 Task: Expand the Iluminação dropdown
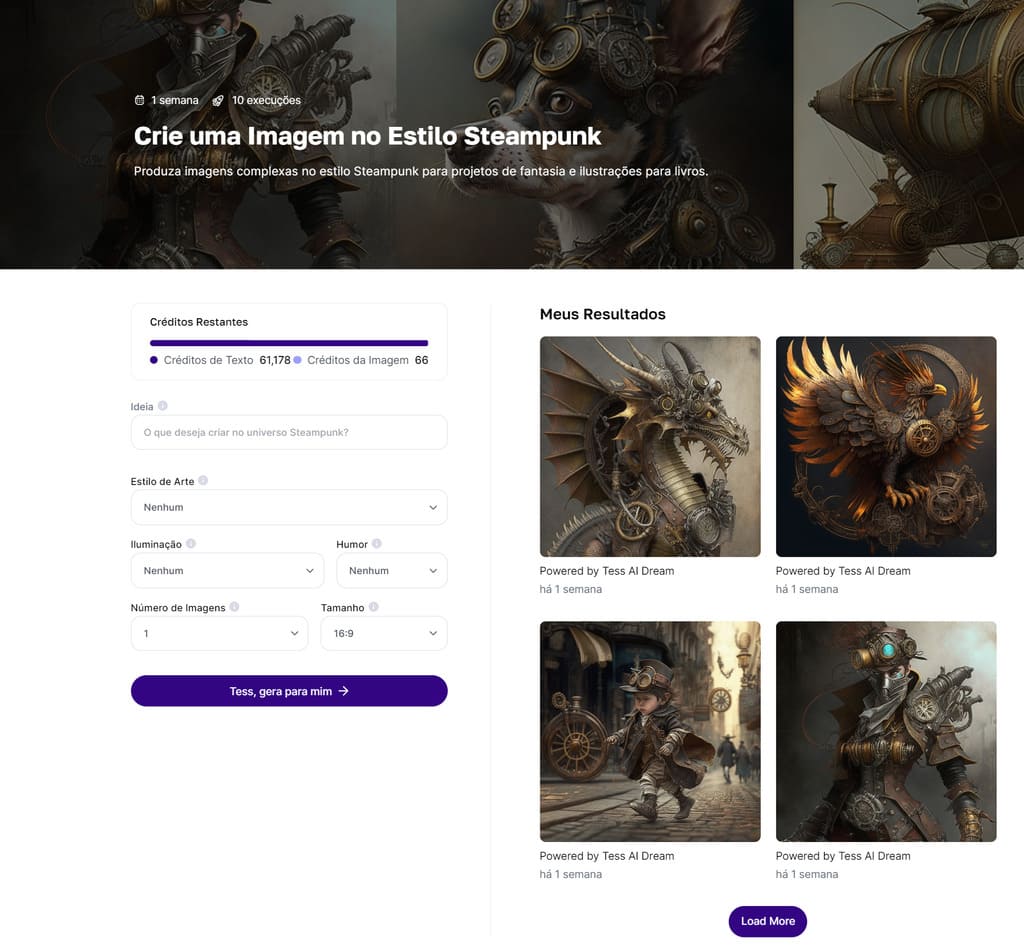(227, 571)
